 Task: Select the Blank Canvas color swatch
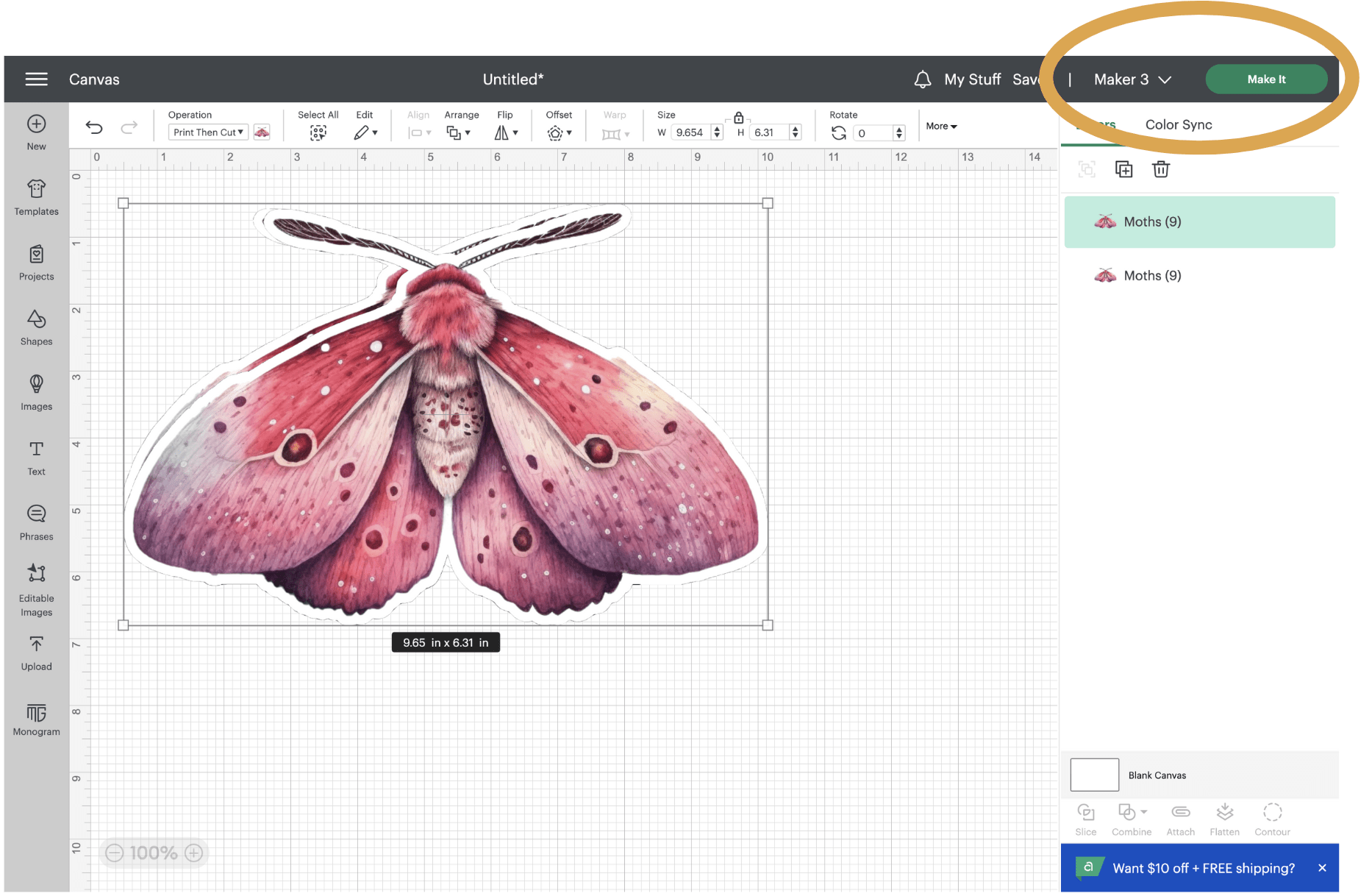click(x=1094, y=775)
